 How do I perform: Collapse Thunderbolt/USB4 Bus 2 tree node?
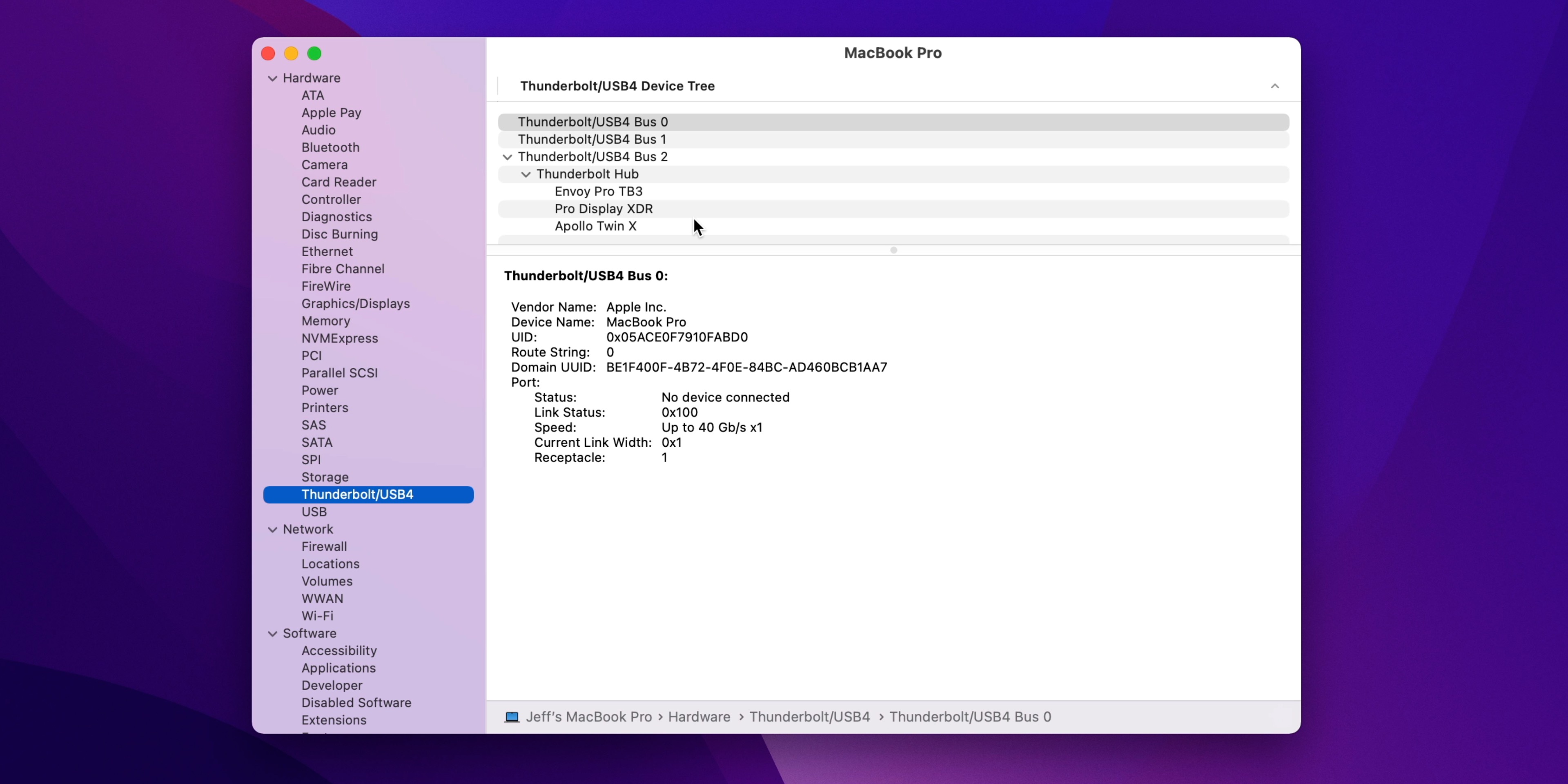pyautogui.click(x=507, y=157)
